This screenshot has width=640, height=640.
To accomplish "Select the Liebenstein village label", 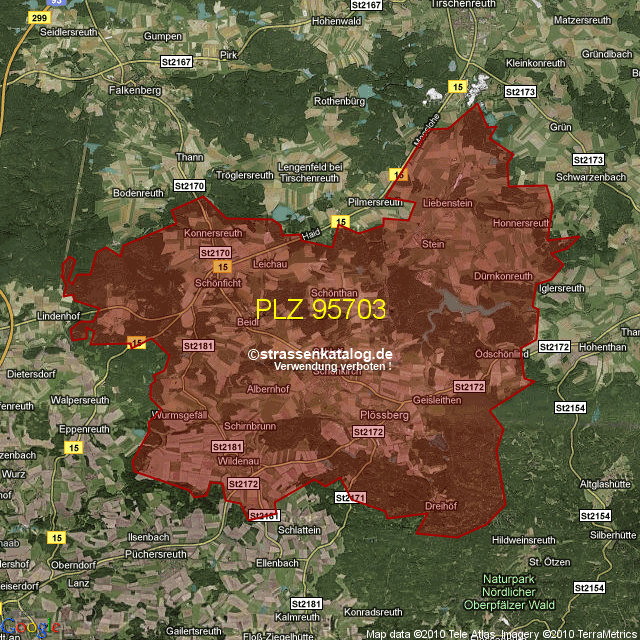I will [x=447, y=203].
